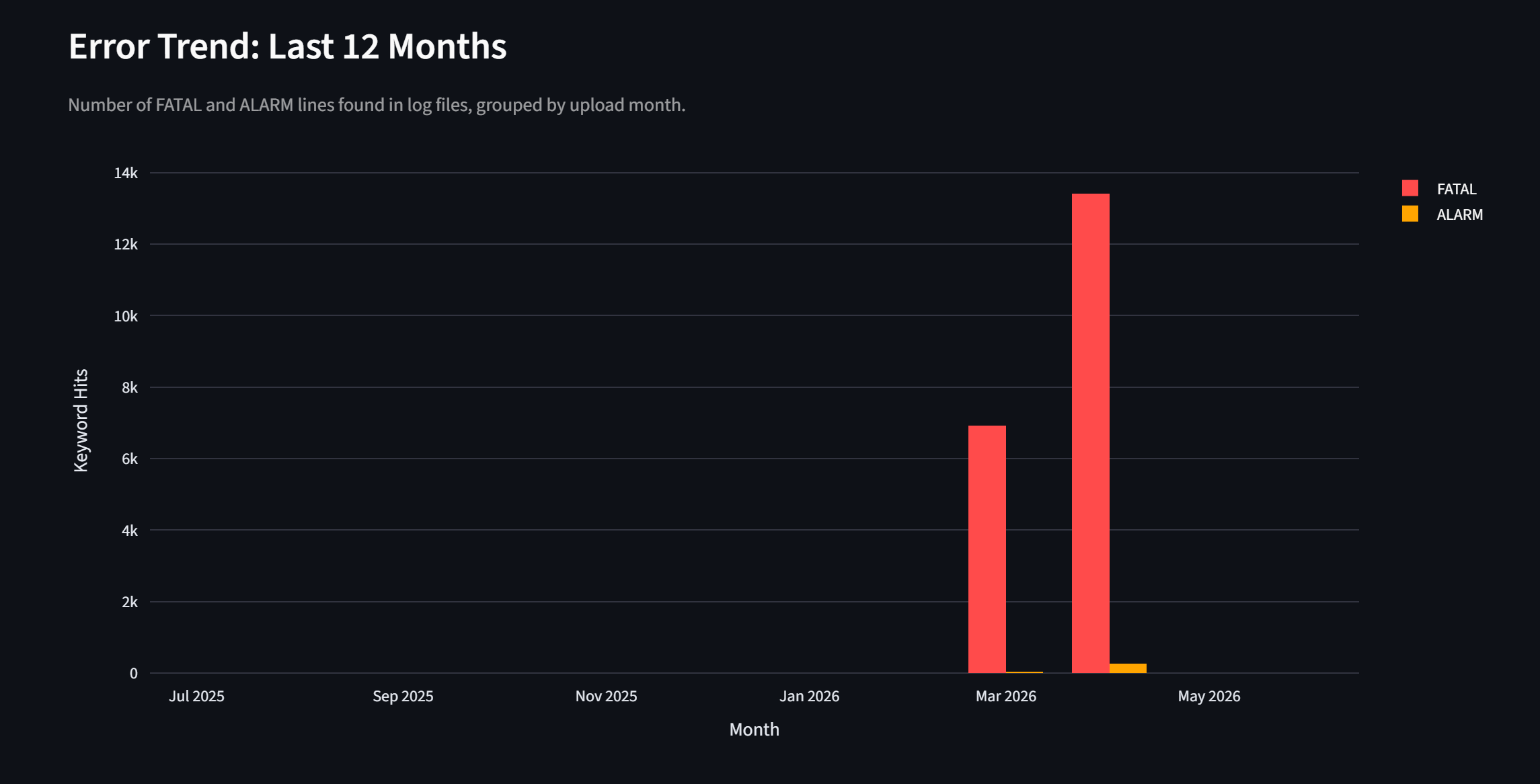Click the 'Error Trend: Last 12 Months' heading
The height and width of the screenshot is (784, 1540).
point(287,46)
